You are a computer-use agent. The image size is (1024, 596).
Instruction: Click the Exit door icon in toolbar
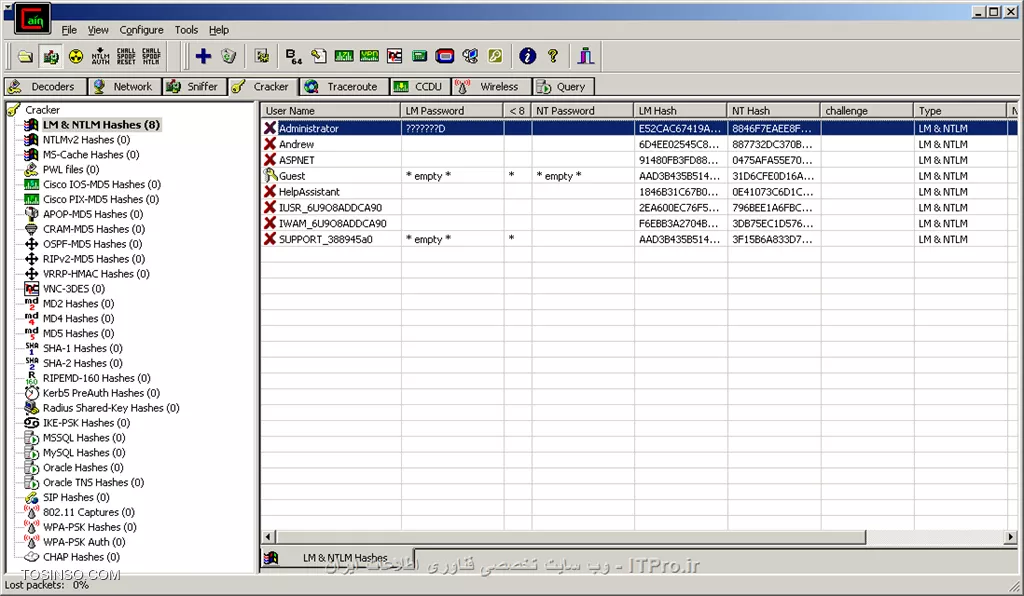point(586,56)
